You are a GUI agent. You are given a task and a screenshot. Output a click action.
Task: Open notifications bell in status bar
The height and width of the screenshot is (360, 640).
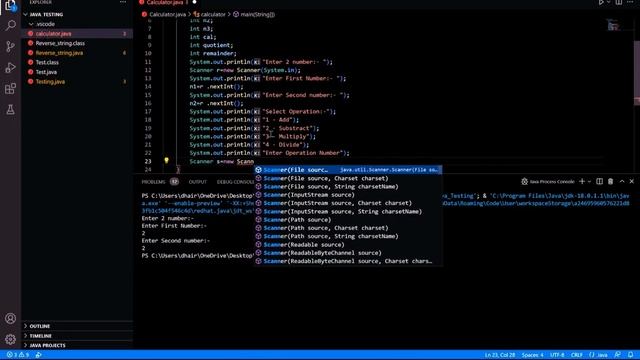tap(631, 355)
